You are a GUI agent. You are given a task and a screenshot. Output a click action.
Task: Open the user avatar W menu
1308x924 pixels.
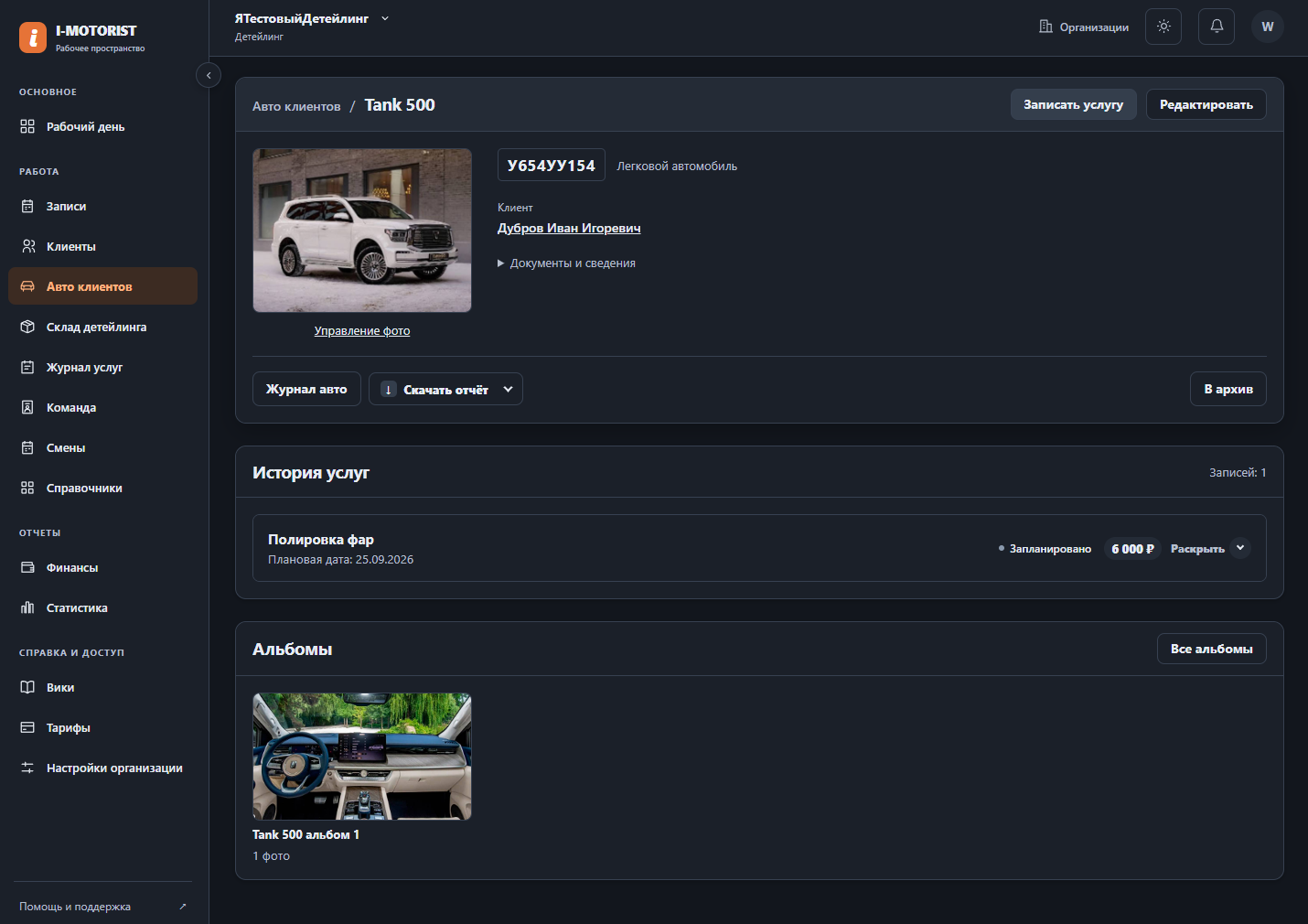[1268, 27]
